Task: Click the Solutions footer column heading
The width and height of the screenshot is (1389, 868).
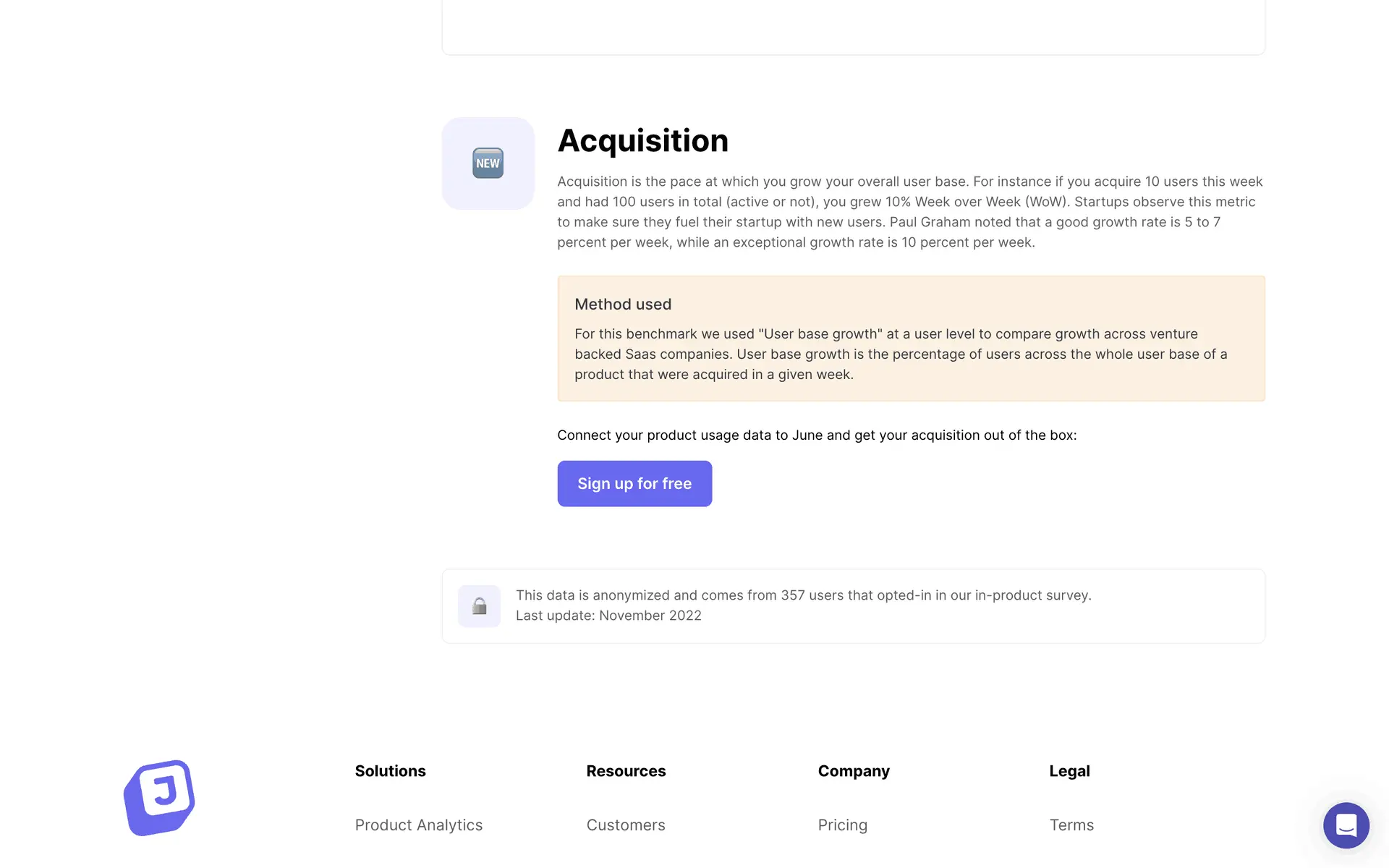Action: click(x=390, y=771)
